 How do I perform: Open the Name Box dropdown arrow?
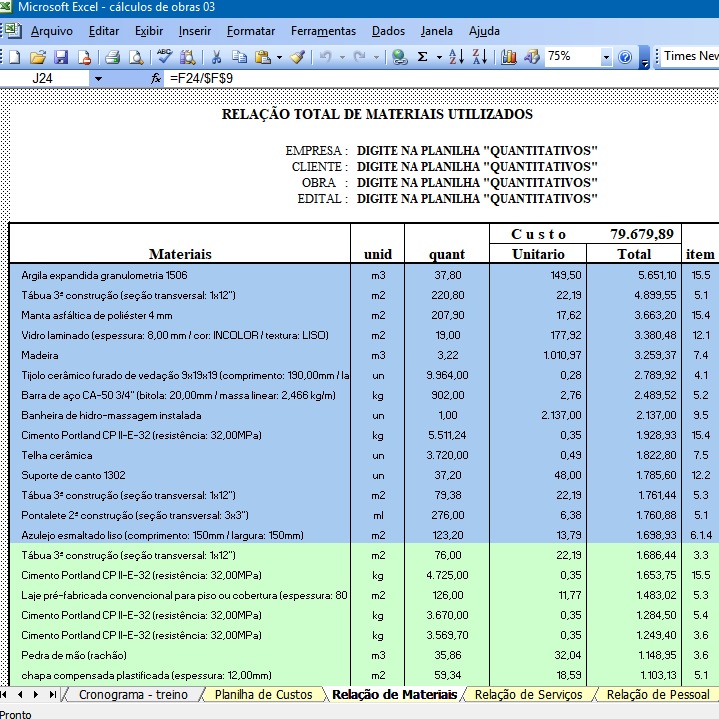(x=98, y=78)
